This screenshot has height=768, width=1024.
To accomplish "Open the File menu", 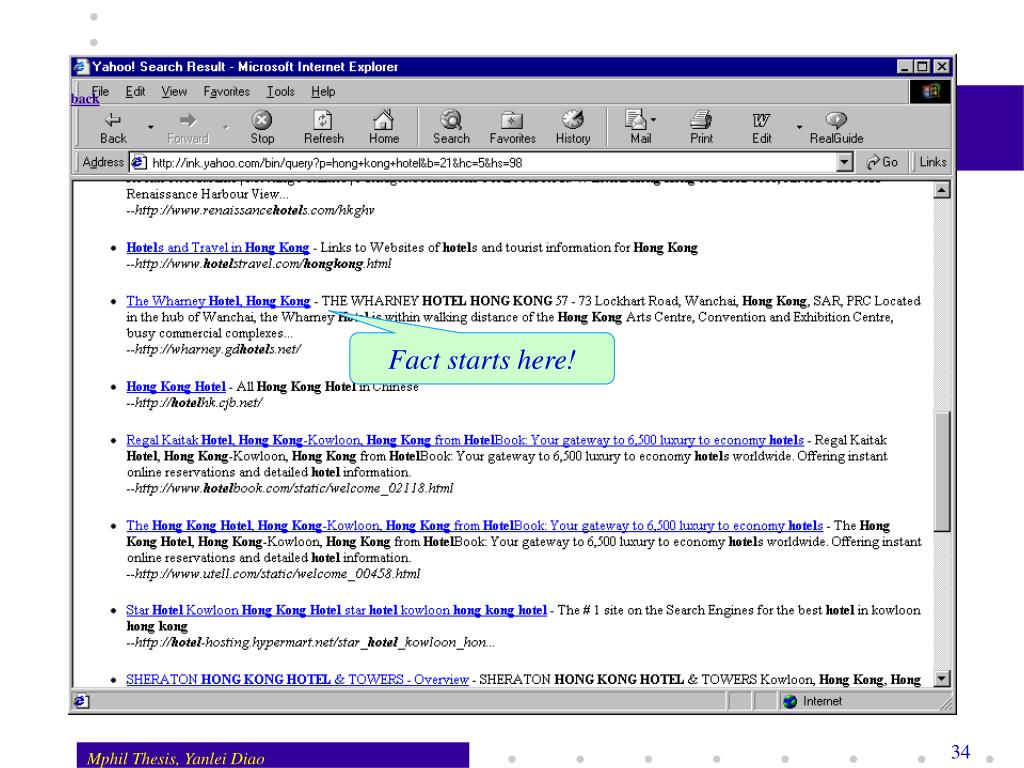I will coord(100,91).
